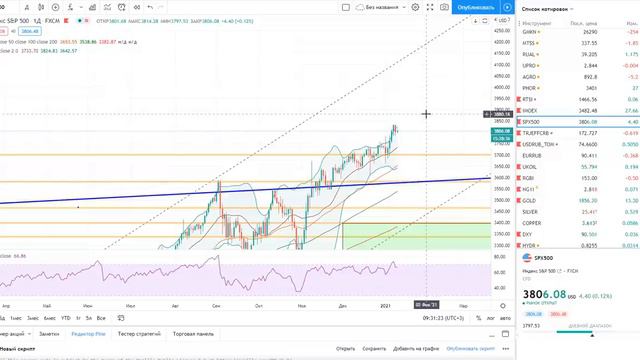Viewport: 640px width, 360px height.
Task: Open time axis settings via the gear by the dates
Action: 503,306
